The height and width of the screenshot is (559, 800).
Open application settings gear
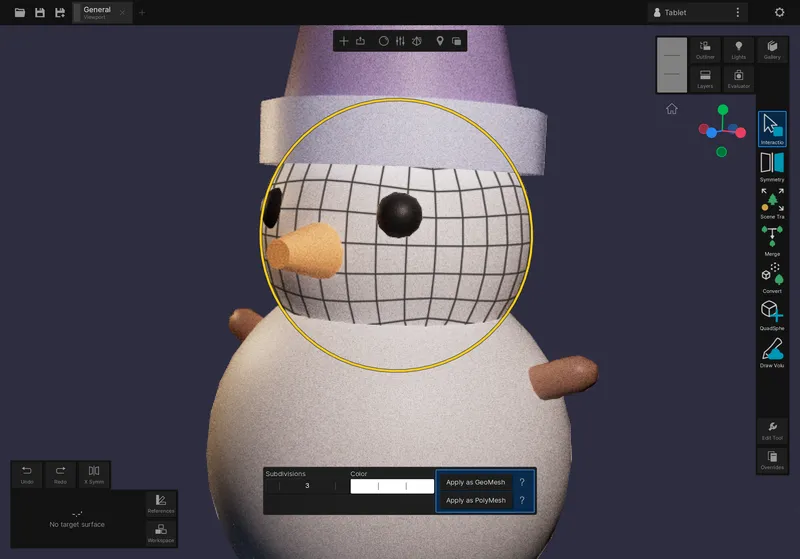point(780,13)
